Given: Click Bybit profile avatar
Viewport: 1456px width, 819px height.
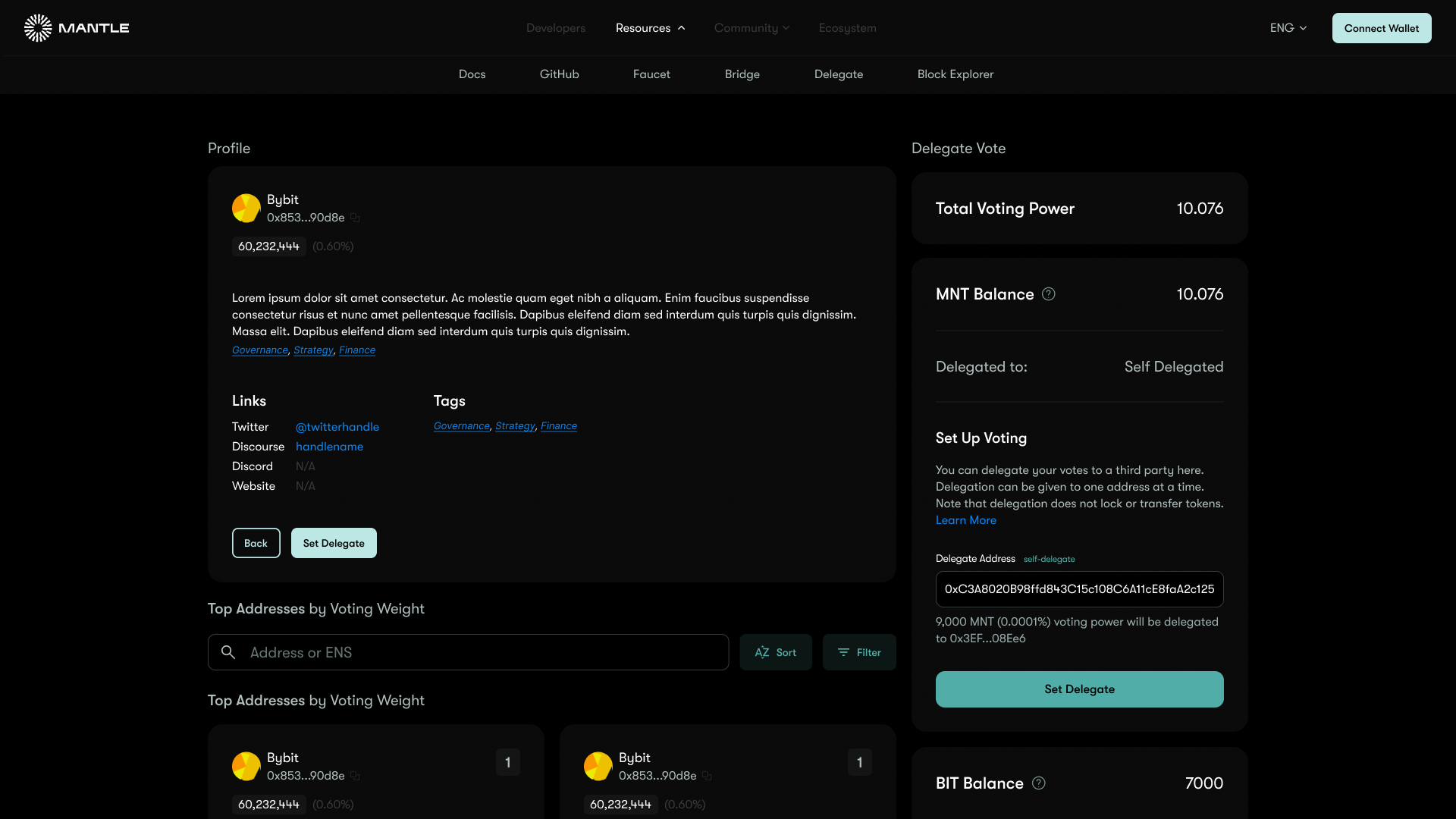Looking at the screenshot, I should click(246, 209).
